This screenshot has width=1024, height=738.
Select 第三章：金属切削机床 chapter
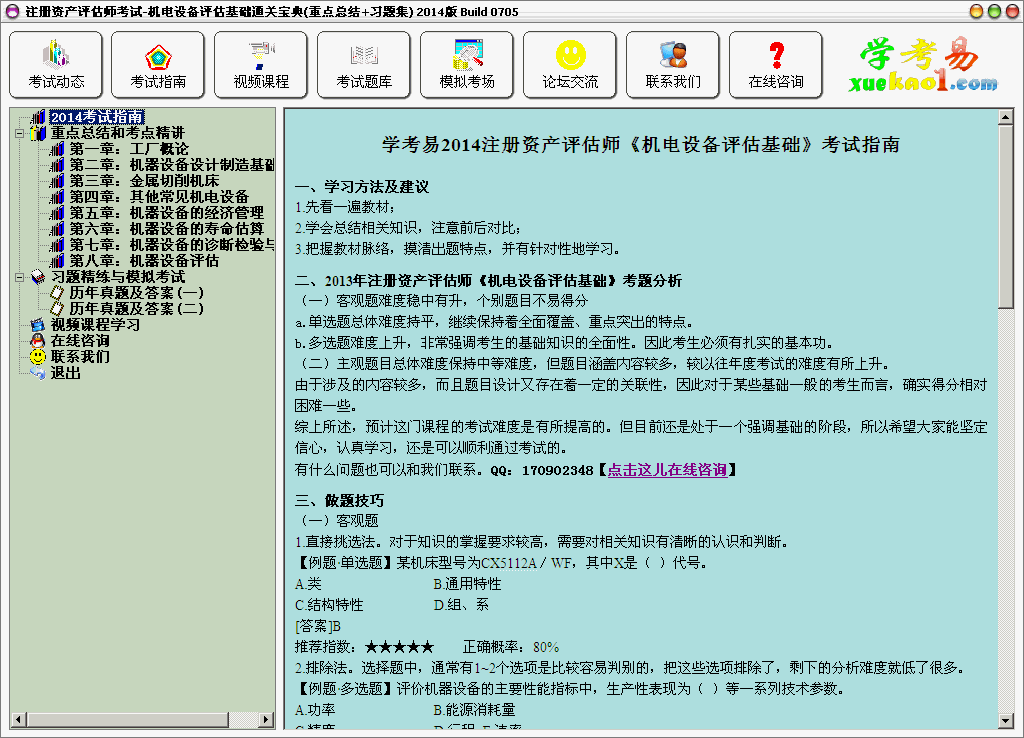[144, 181]
